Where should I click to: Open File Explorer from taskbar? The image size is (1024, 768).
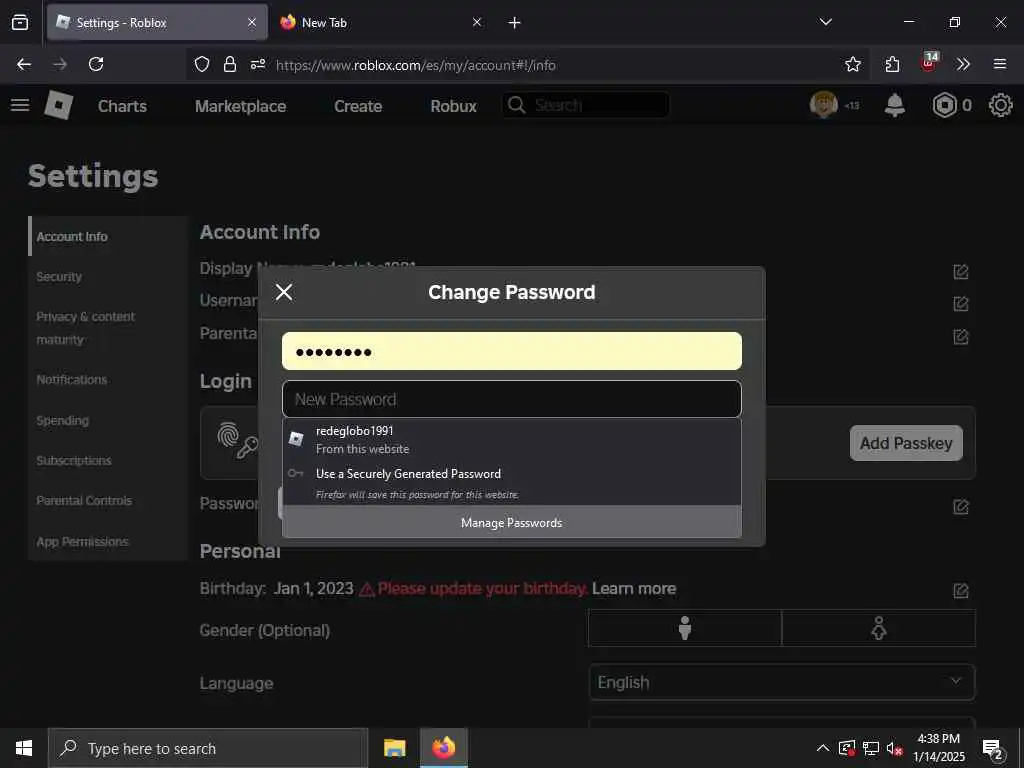[394, 748]
